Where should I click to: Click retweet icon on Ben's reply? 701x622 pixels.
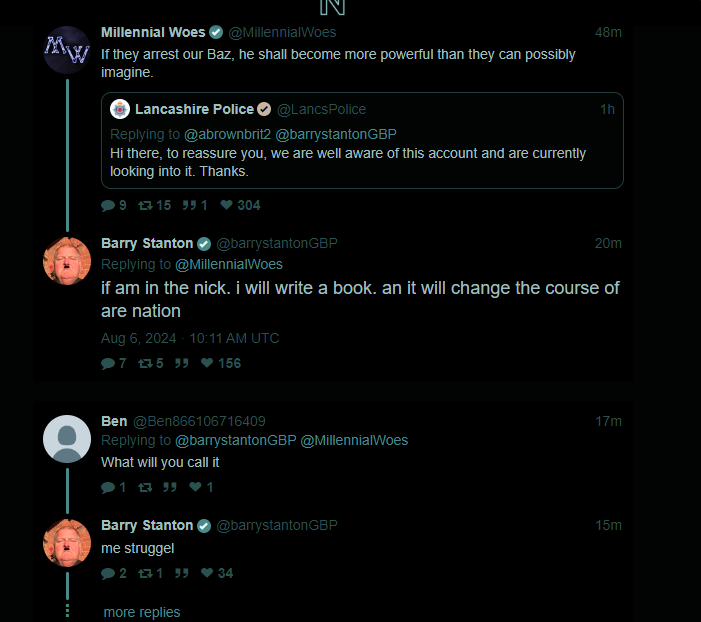tap(145, 487)
